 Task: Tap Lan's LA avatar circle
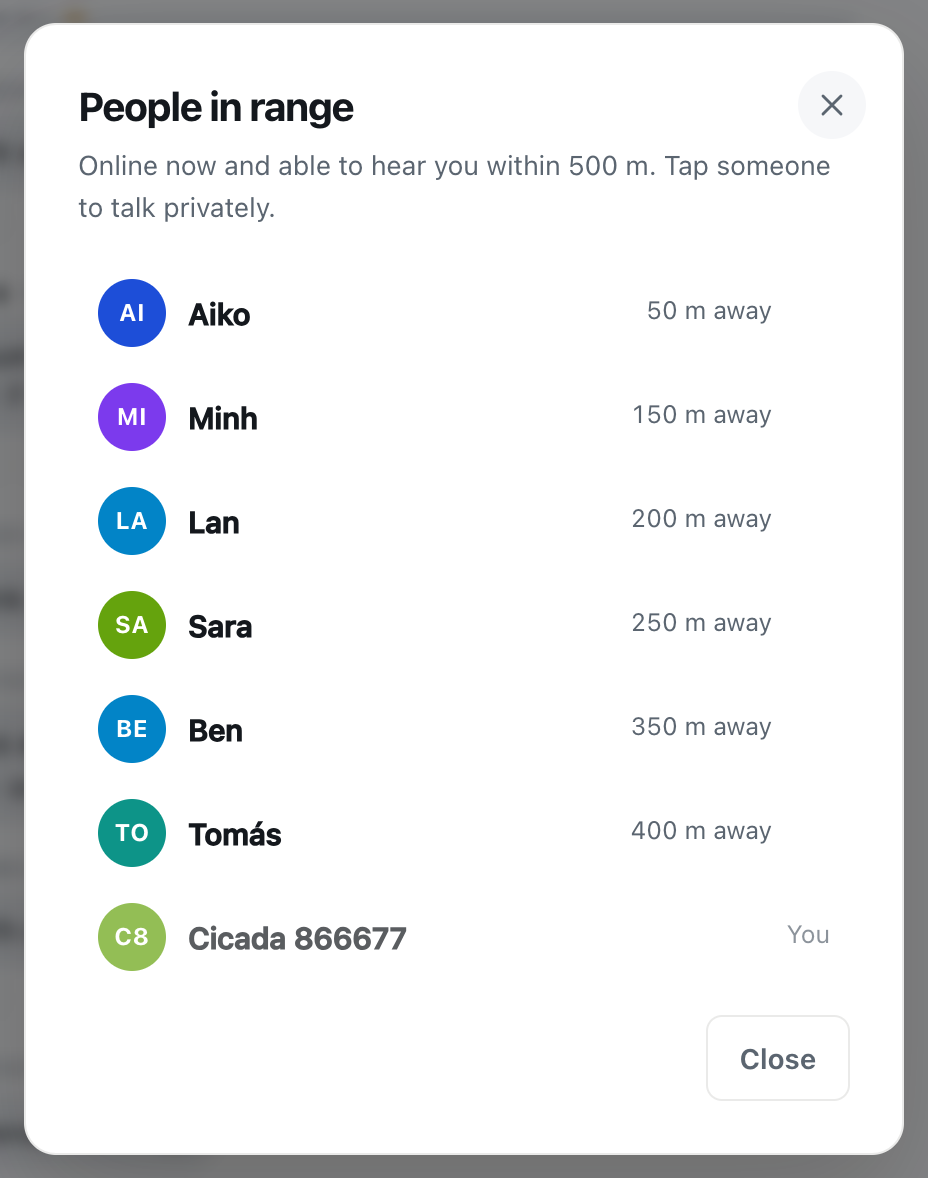click(131, 521)
